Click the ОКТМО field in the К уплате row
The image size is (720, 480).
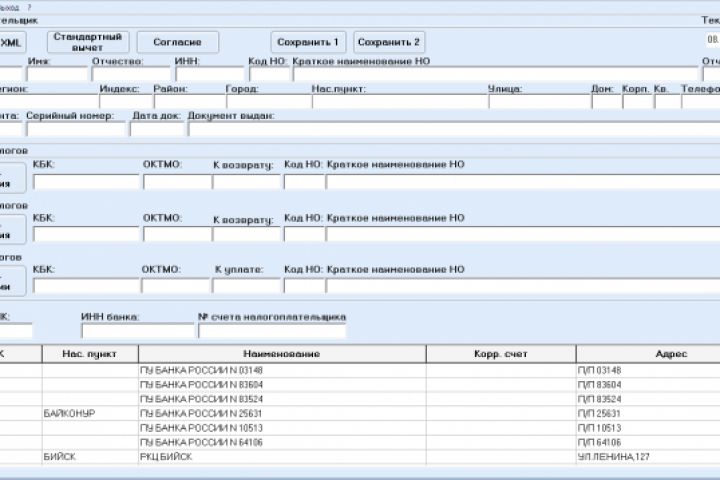coord(175,286)
